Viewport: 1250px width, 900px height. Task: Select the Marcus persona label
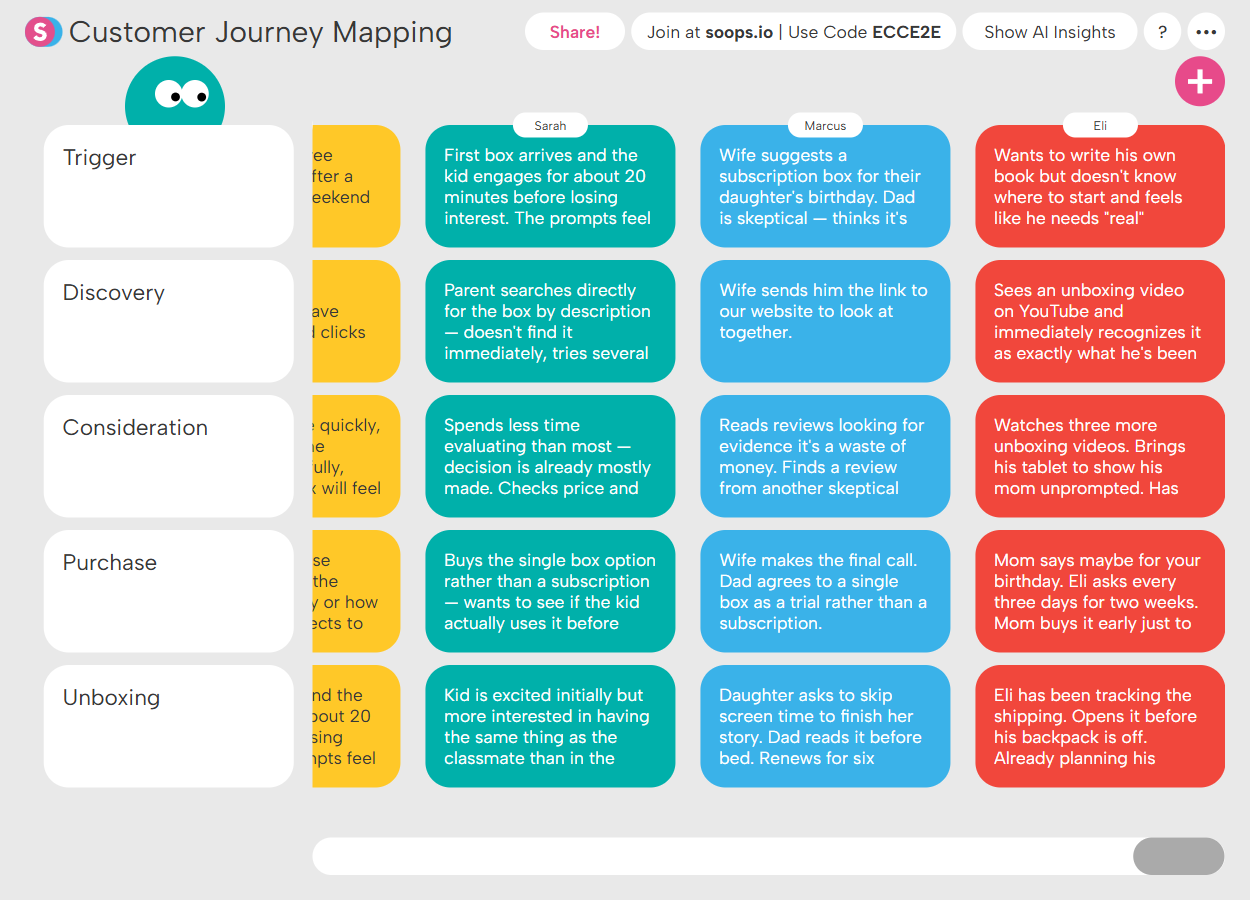825,125
